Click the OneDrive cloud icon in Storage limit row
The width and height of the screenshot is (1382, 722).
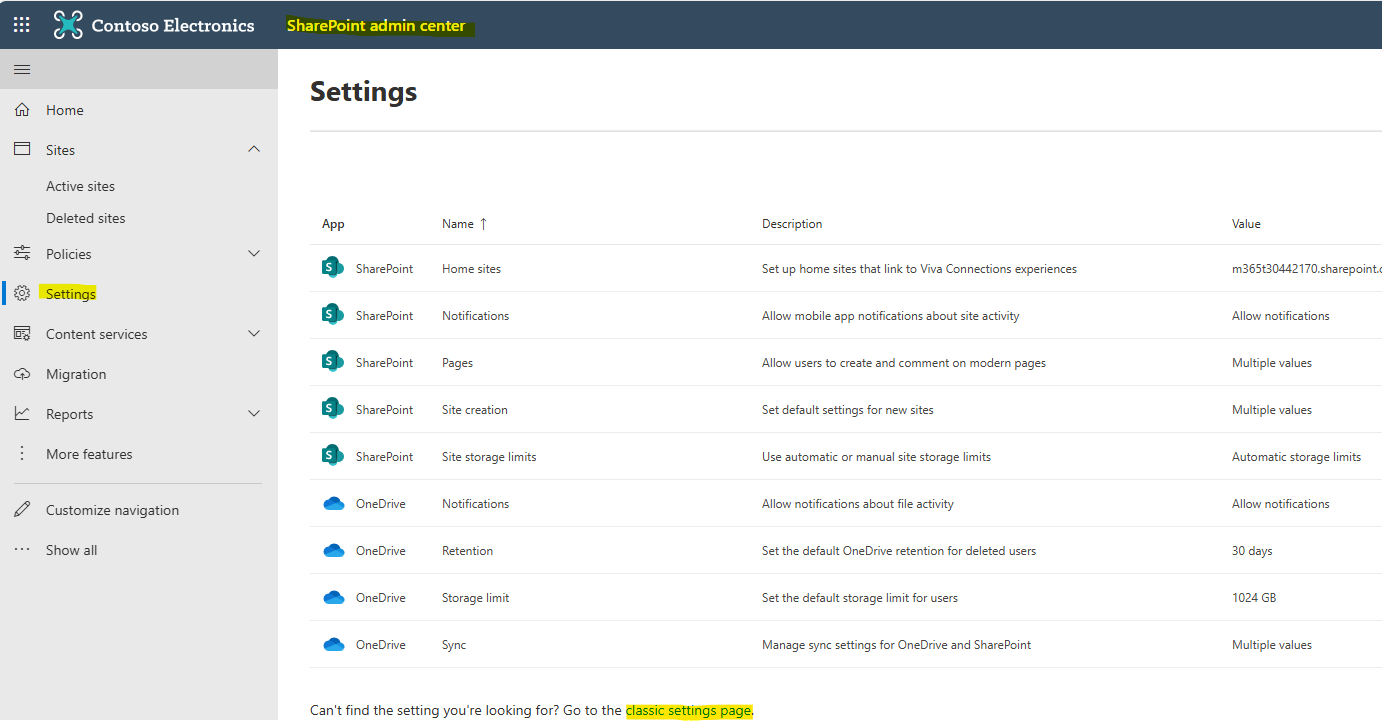point(334,598)
